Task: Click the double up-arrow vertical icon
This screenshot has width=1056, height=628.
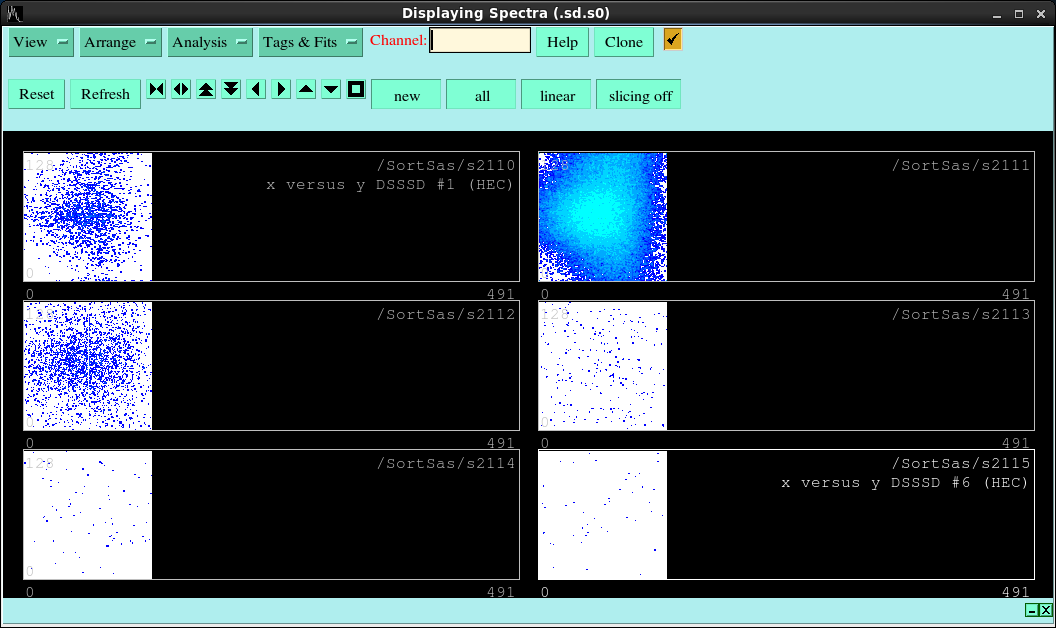Action: pyautogui.click(x=206, y=89)
